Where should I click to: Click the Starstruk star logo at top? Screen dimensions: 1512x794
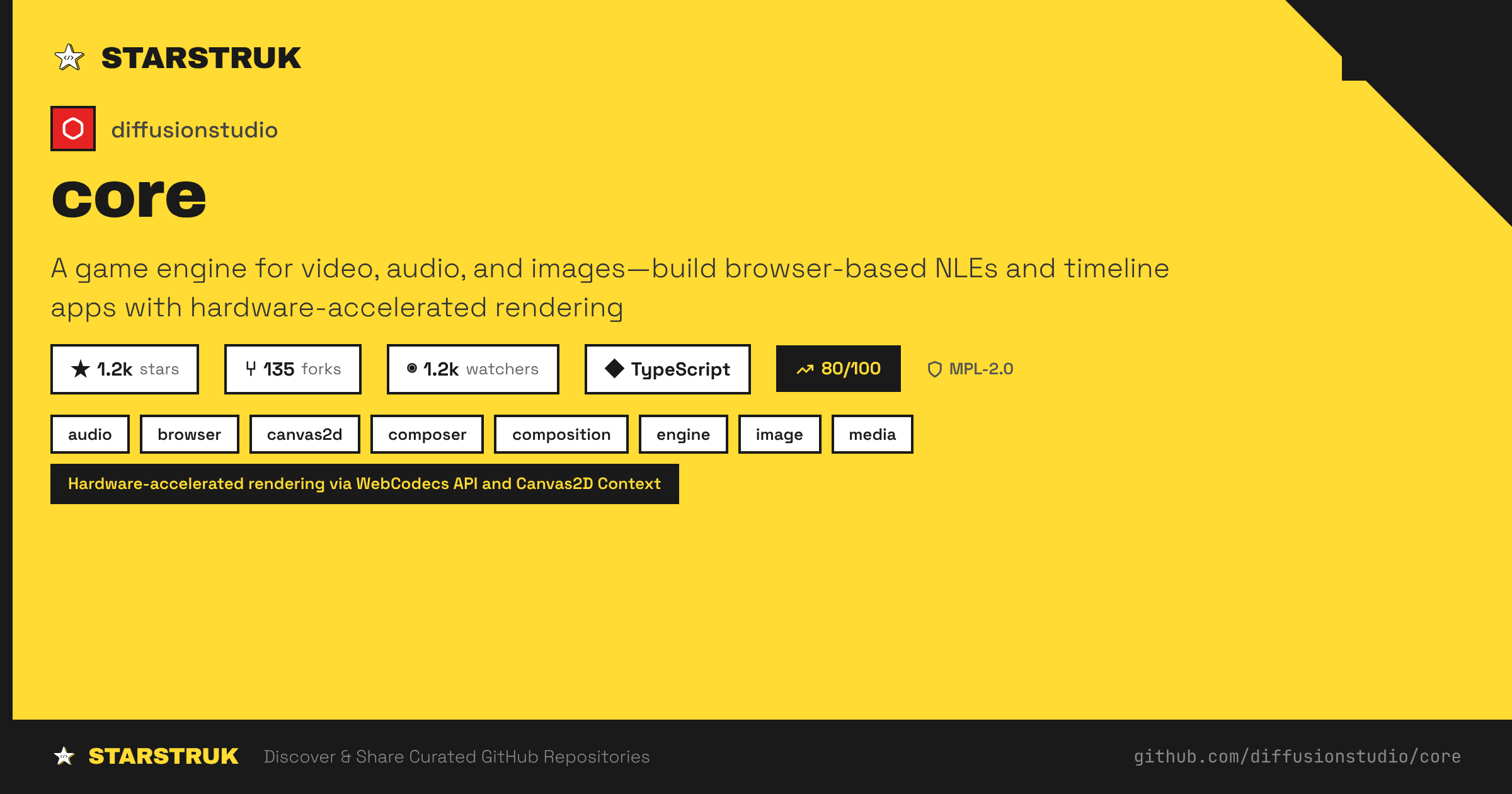(69, 57)
